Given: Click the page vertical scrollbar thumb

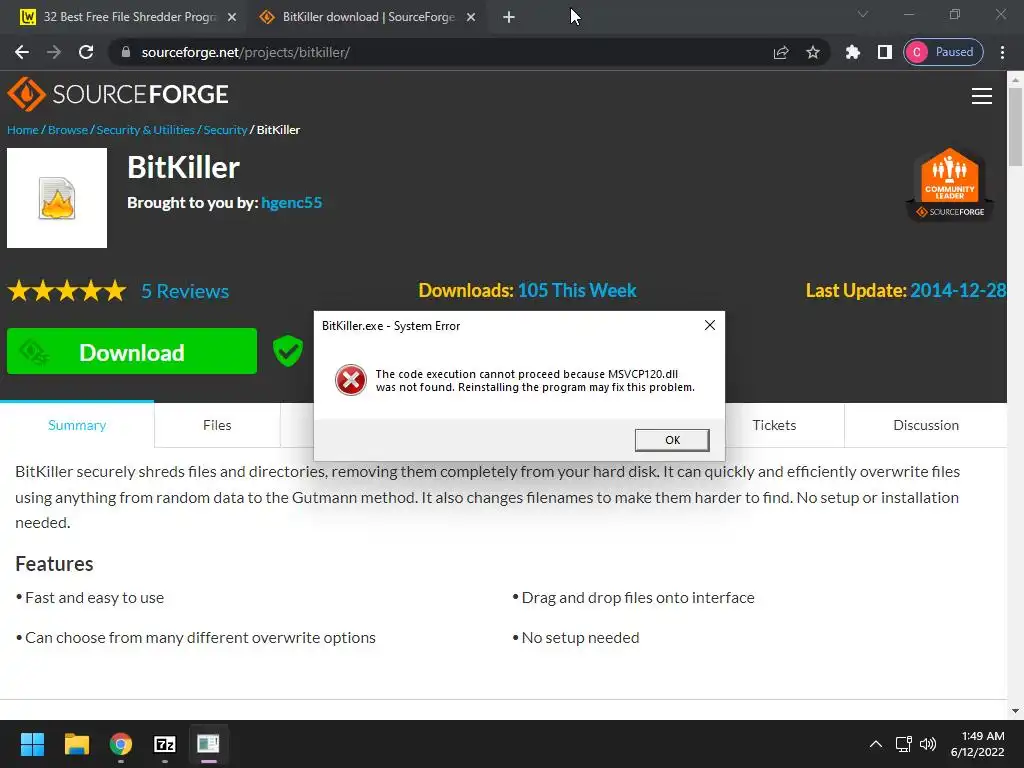Looking at the screenshot, I should pyautogui.click(x=1015, y=127).
